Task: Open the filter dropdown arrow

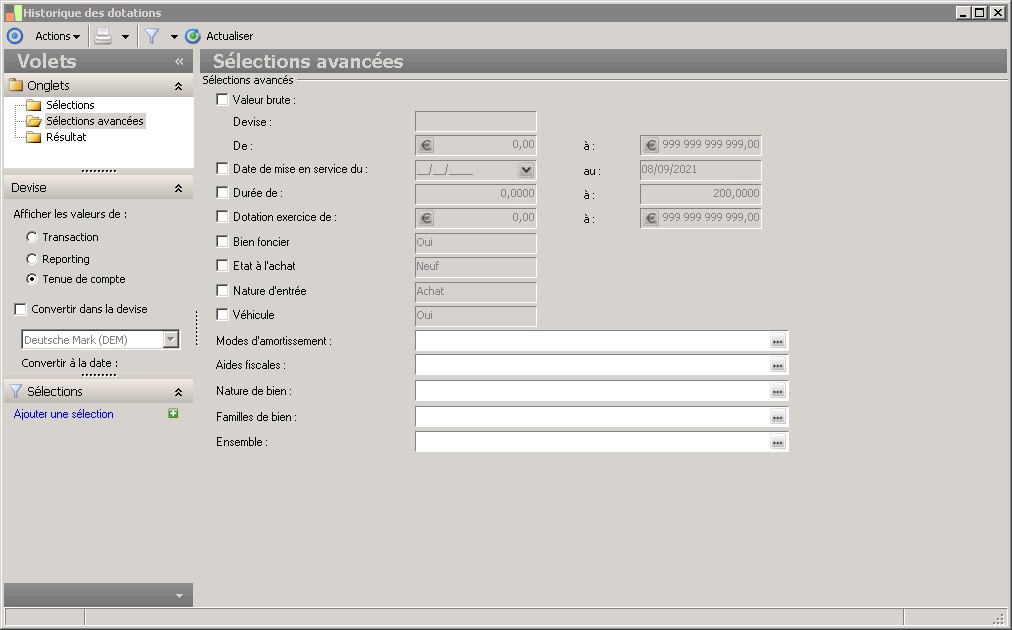Action: (174, 37)
